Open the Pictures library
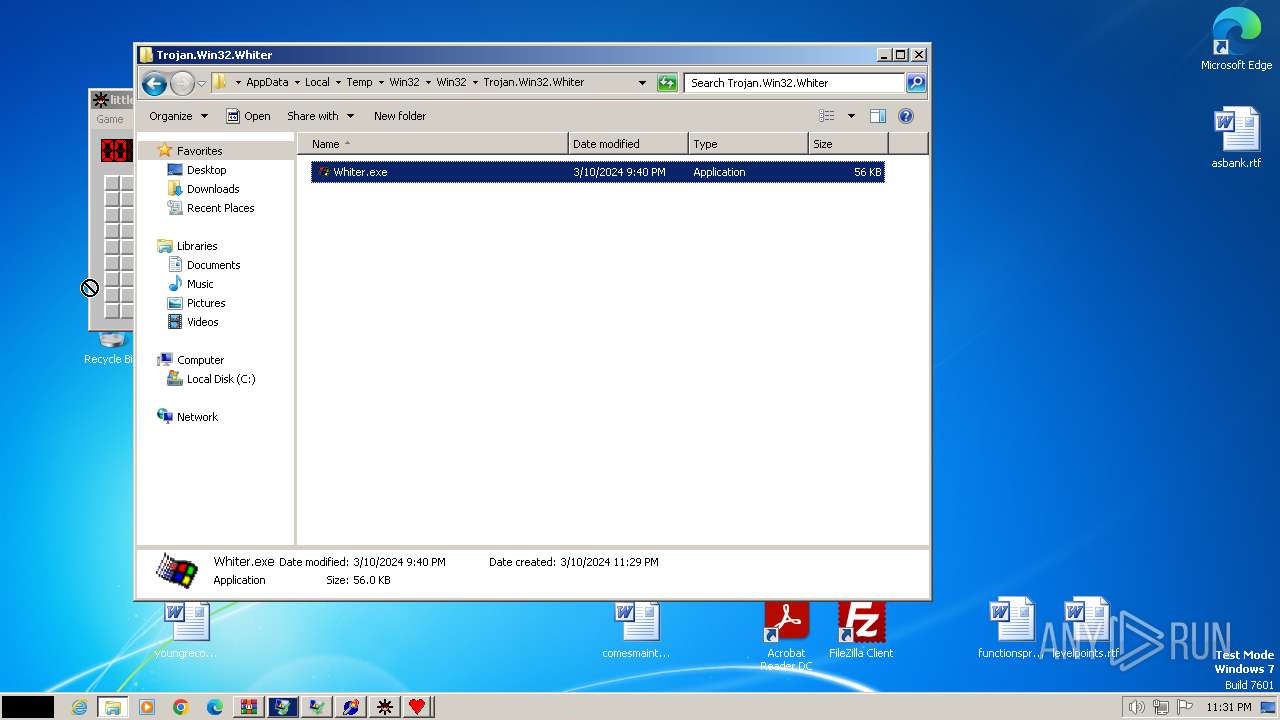 tap(206, 303)
